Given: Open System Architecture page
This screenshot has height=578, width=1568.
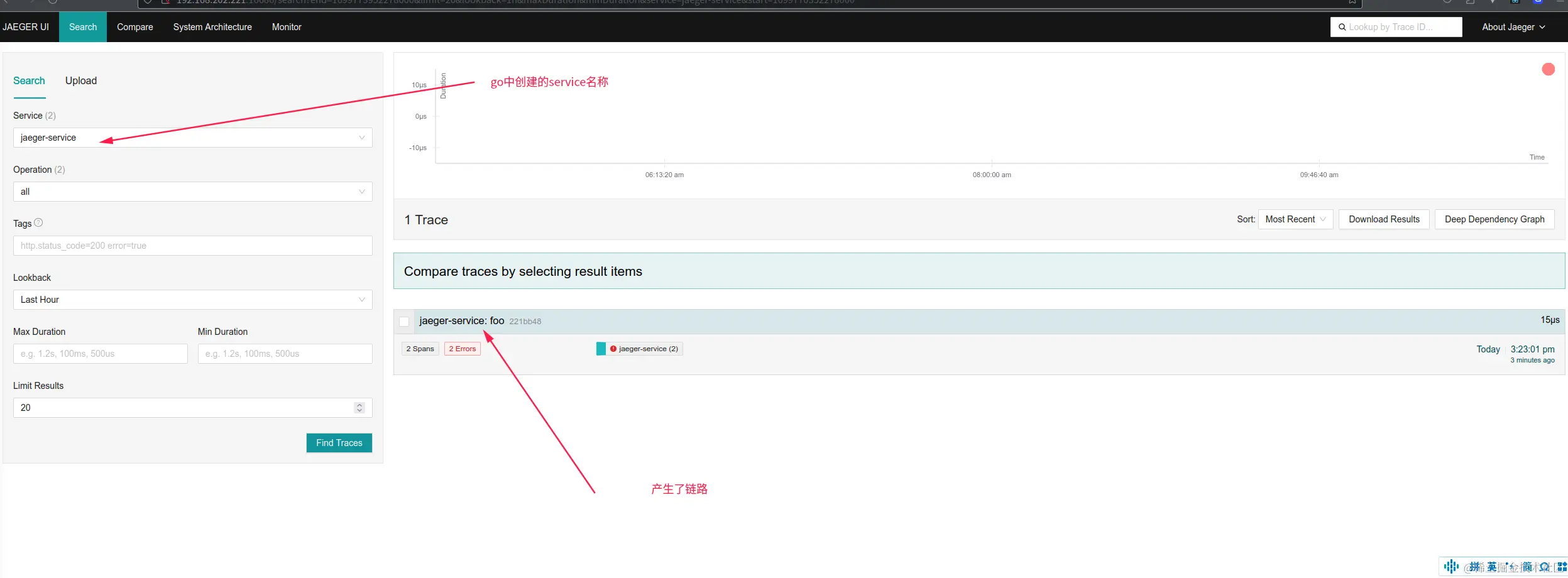Looking at the screenshot, I should pos(212,27).
